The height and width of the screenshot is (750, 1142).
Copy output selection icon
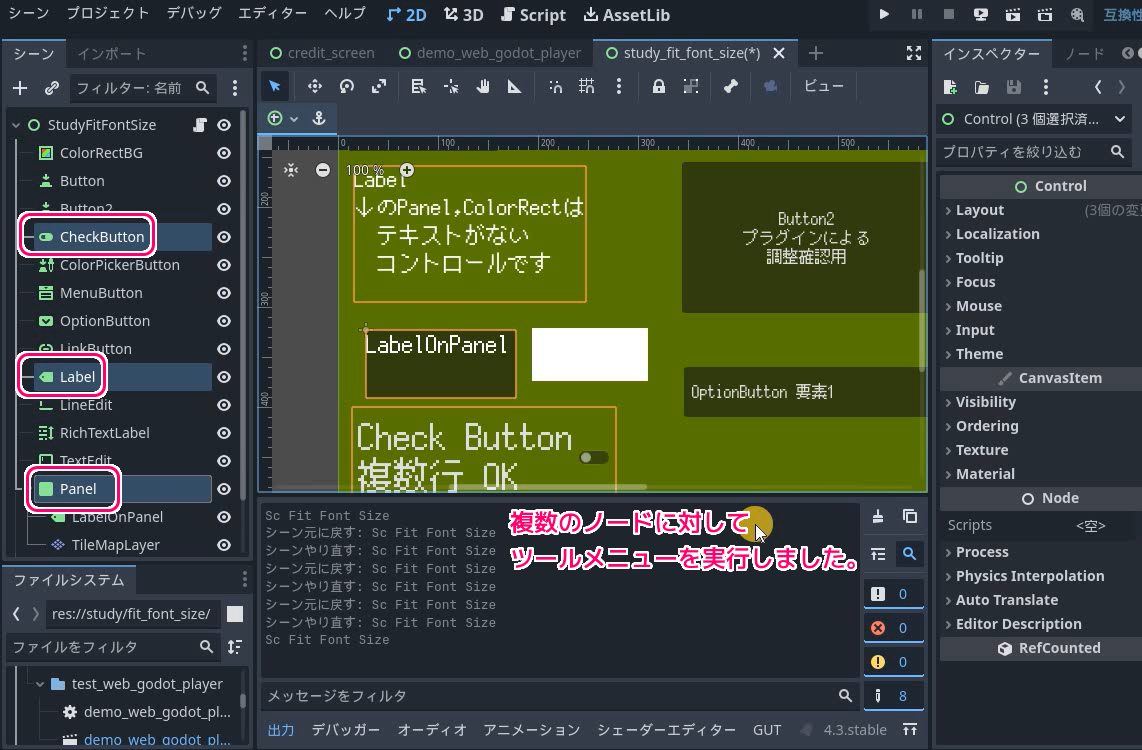910,516
